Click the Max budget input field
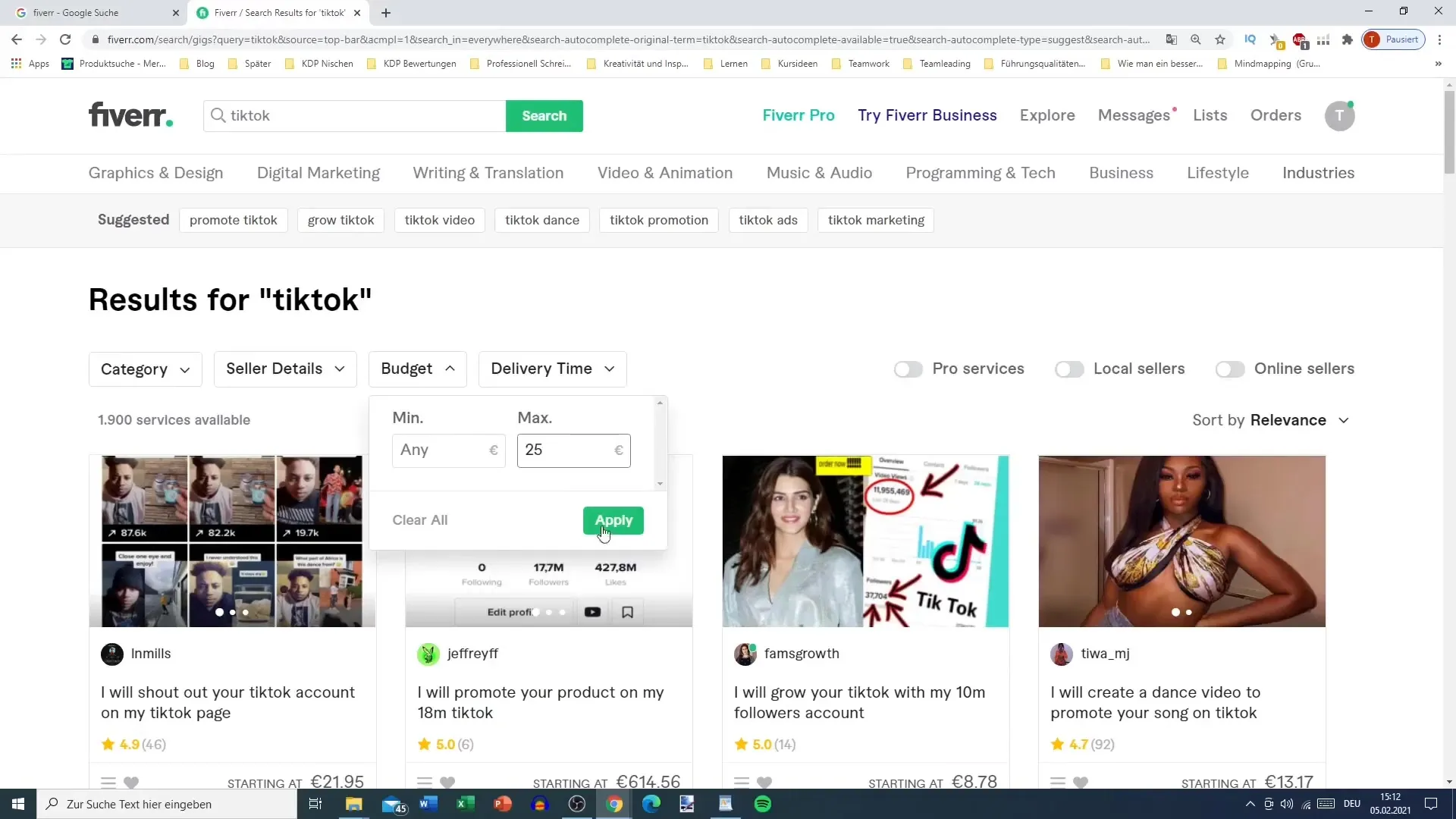 pyautogui.click(x=574, y=450)
